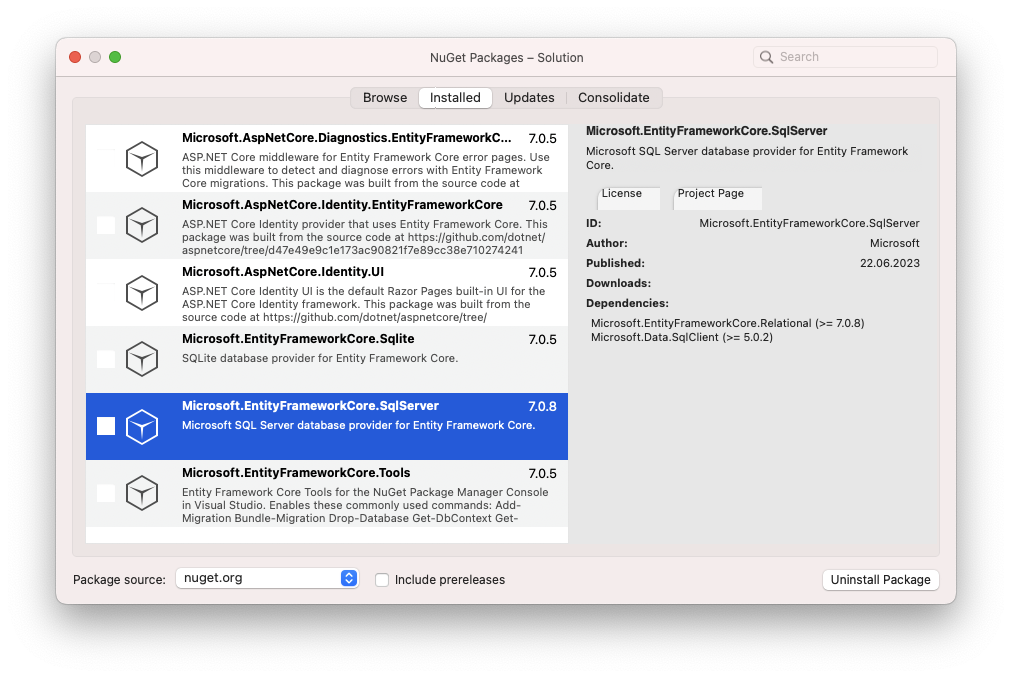Switch to the Browse tab
Viewport: 1012px width, 678px height.
click(385, 98)
